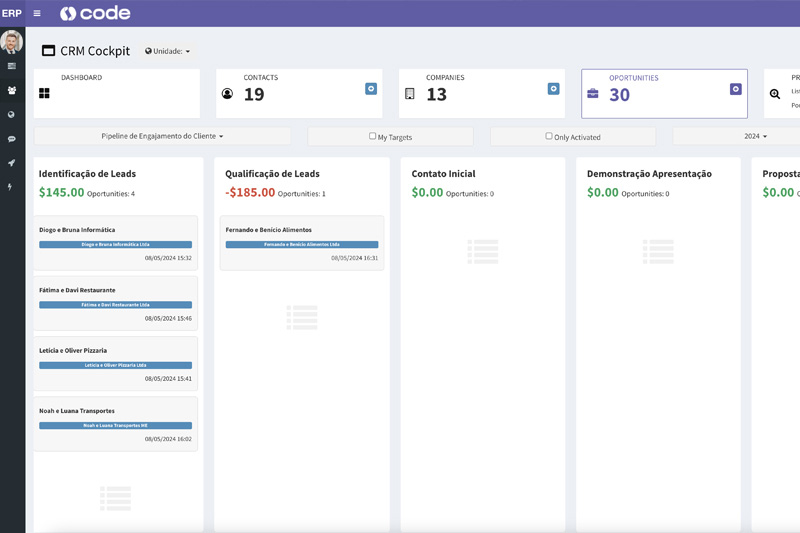Open the Unidade dropdown
800x533 pixels.
pos(167,51)
